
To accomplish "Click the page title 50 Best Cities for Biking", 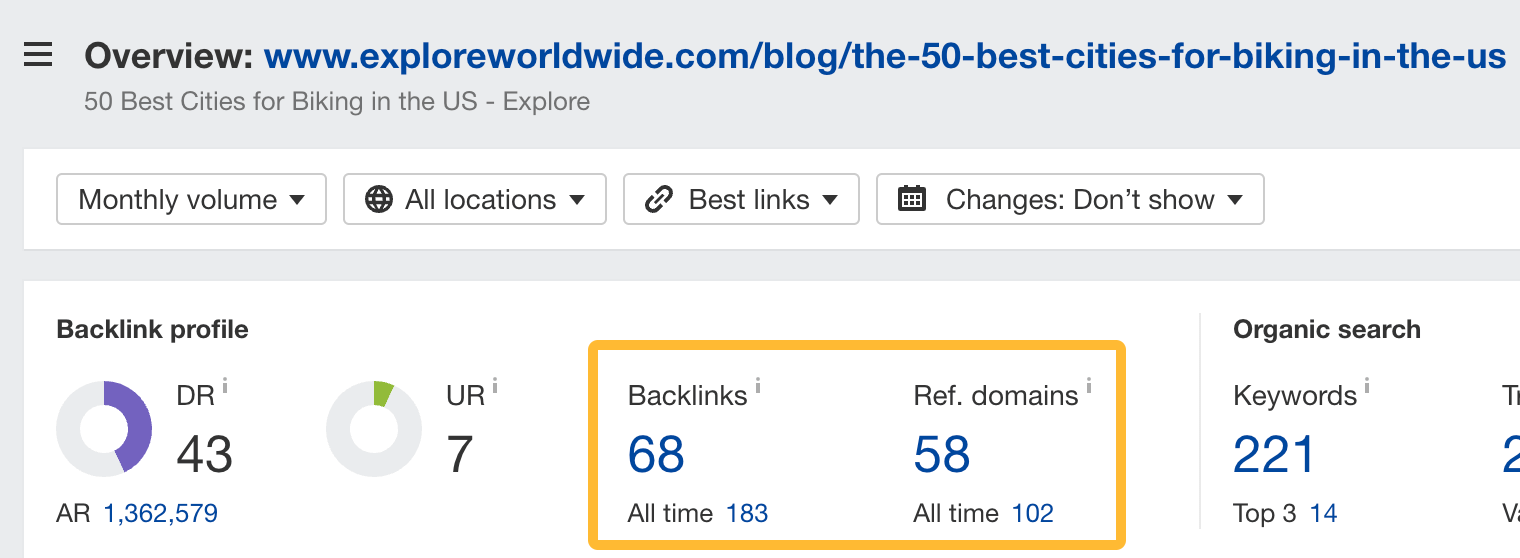I will [337, 101].
